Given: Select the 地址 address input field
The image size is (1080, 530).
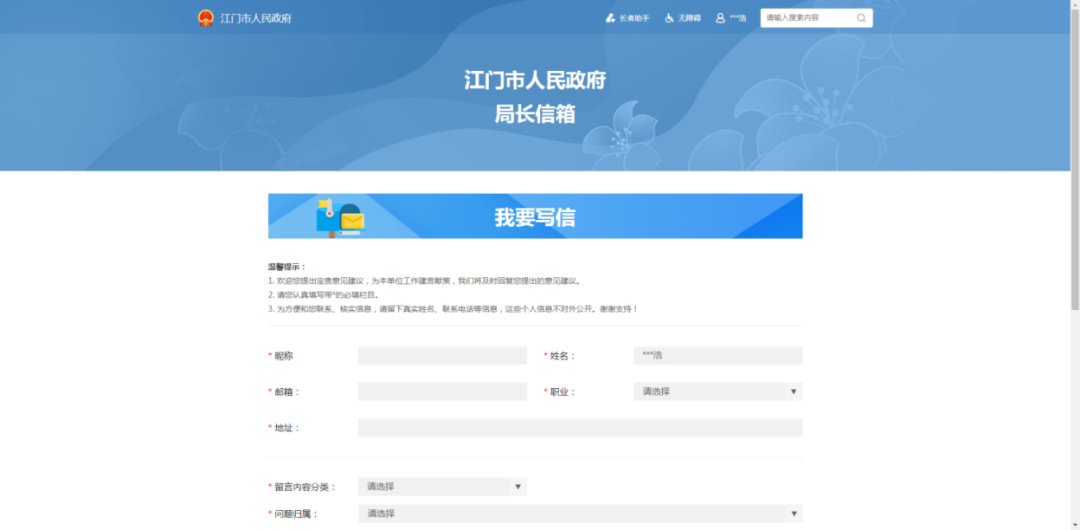Looking at the screenshot, I should (580, 428).
